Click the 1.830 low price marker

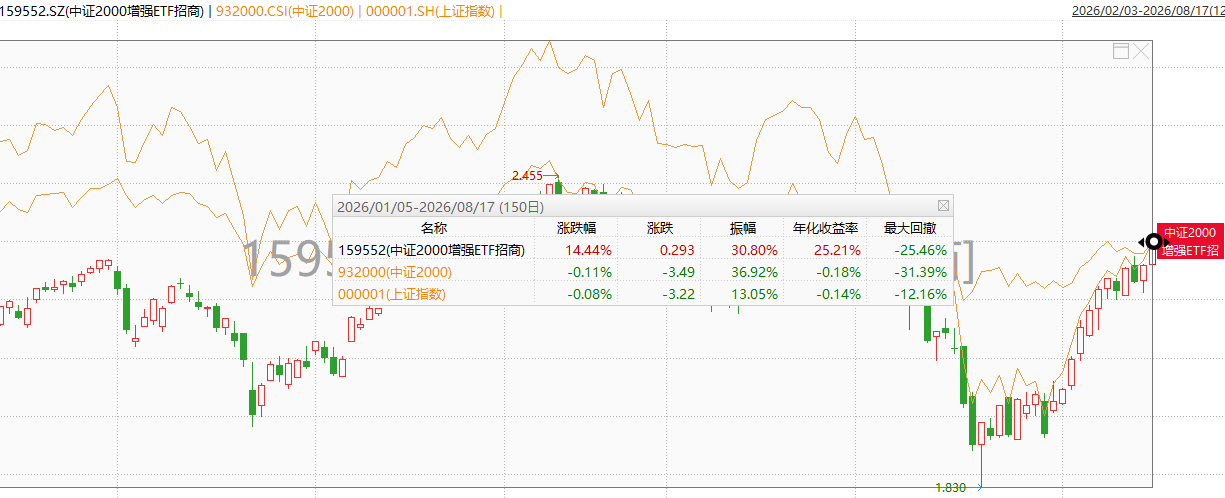click(950, 488)
